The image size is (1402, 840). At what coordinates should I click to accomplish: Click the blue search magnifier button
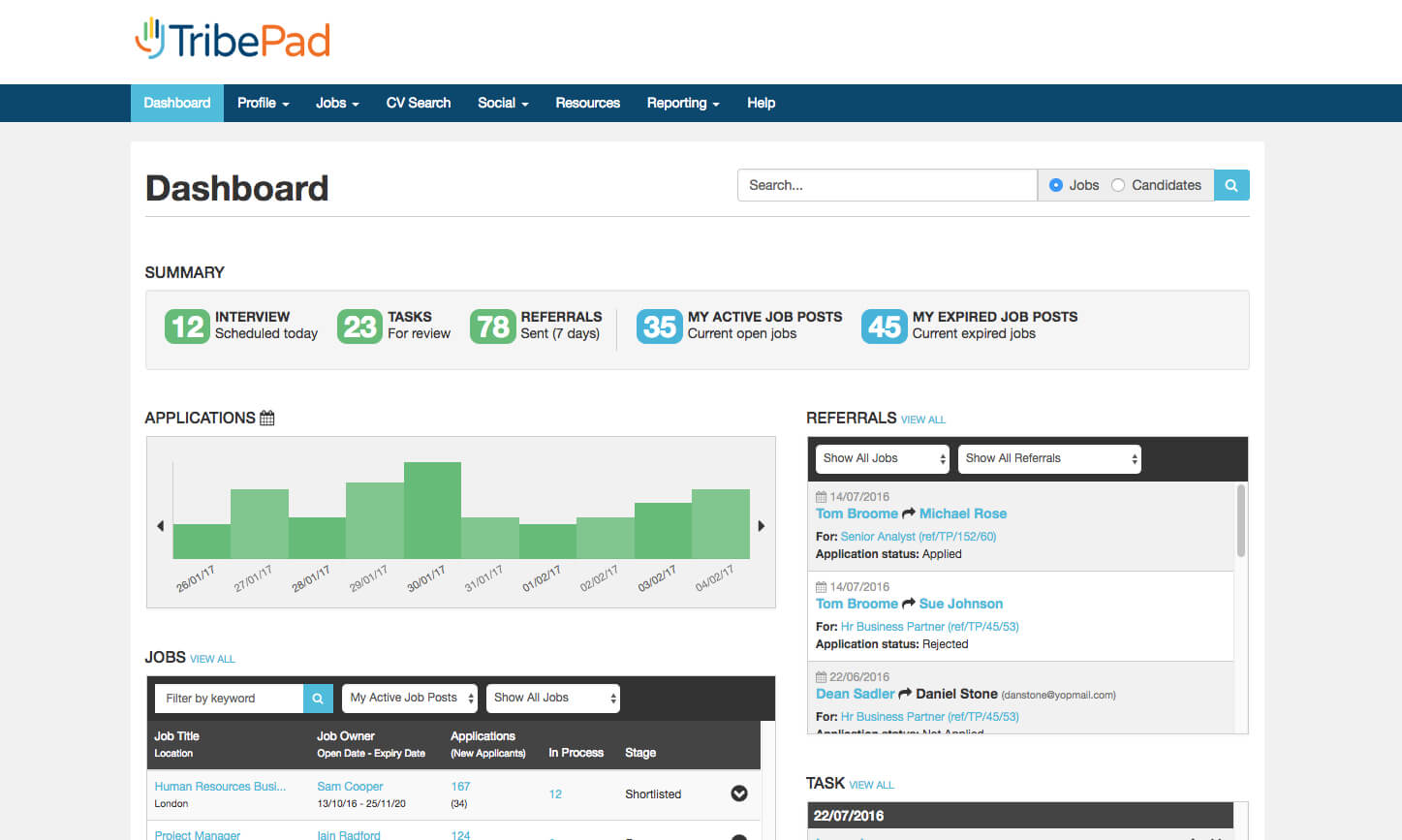point(1231,185)
